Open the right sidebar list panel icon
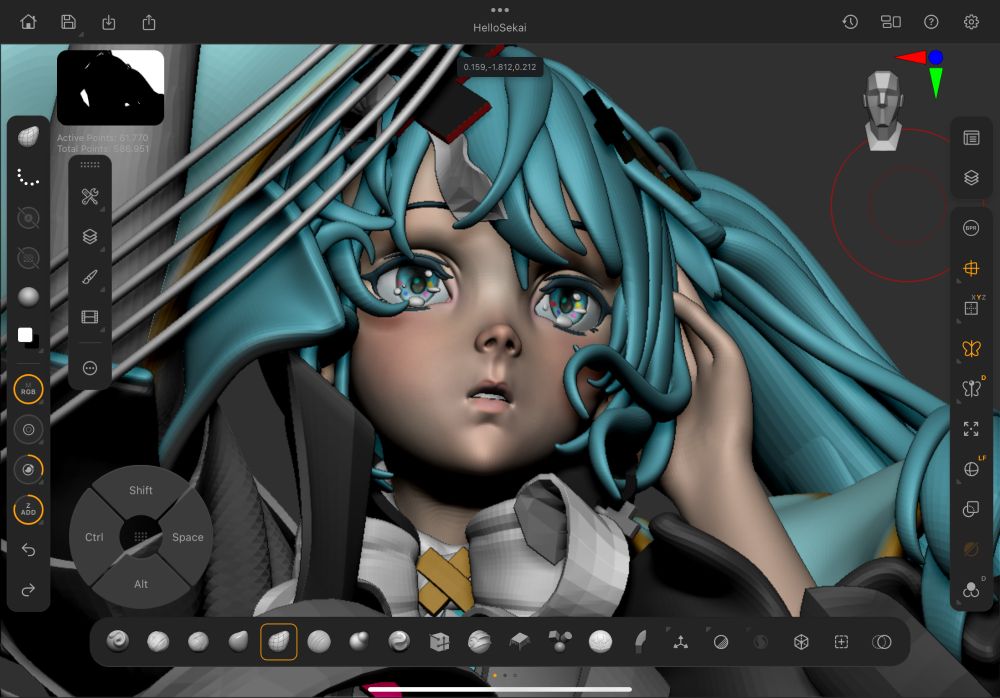 (x=971, y=138)
